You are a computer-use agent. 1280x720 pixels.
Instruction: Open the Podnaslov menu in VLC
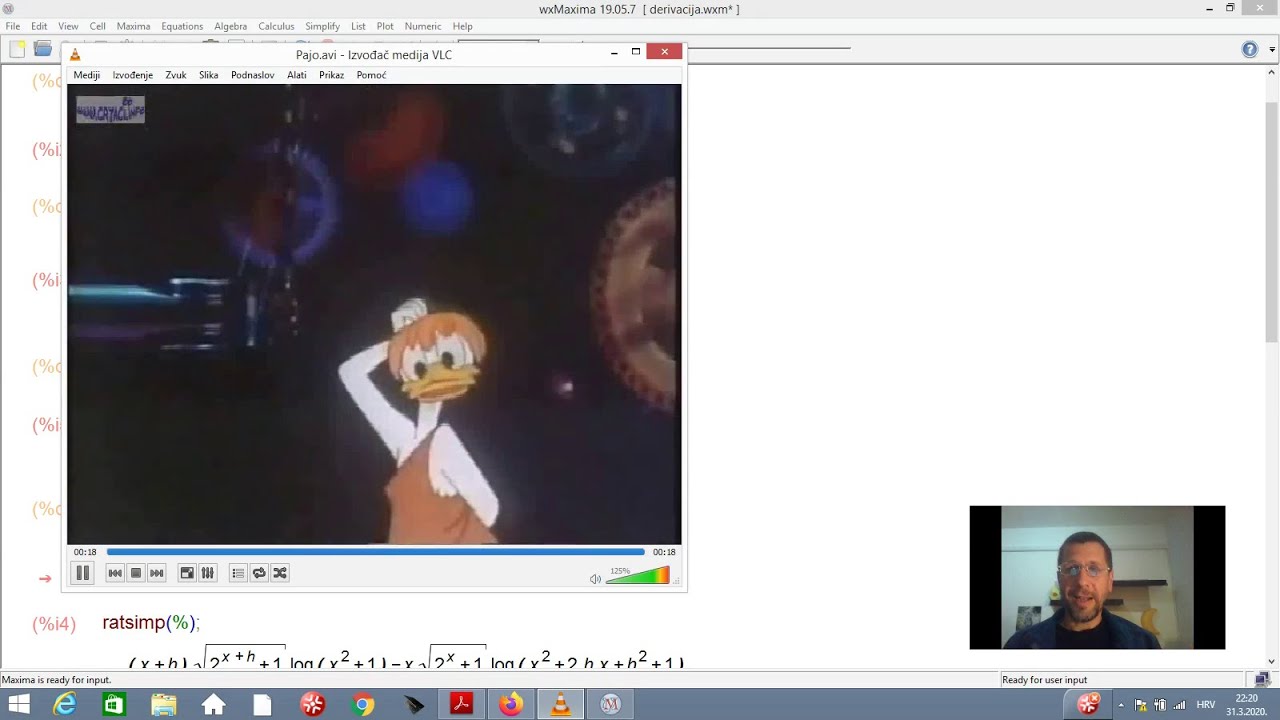[253, 75]
